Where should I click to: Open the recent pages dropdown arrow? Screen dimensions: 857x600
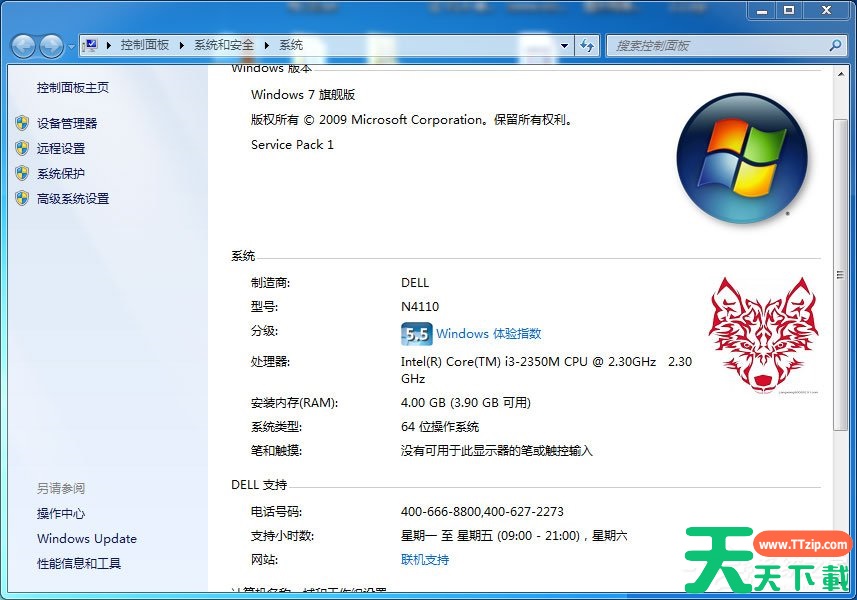(x=71, y=47)
